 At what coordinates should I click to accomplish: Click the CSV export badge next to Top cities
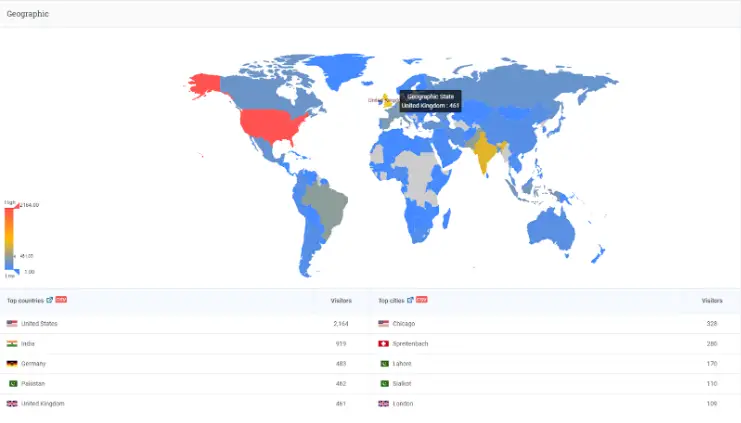tap(422, 300)
